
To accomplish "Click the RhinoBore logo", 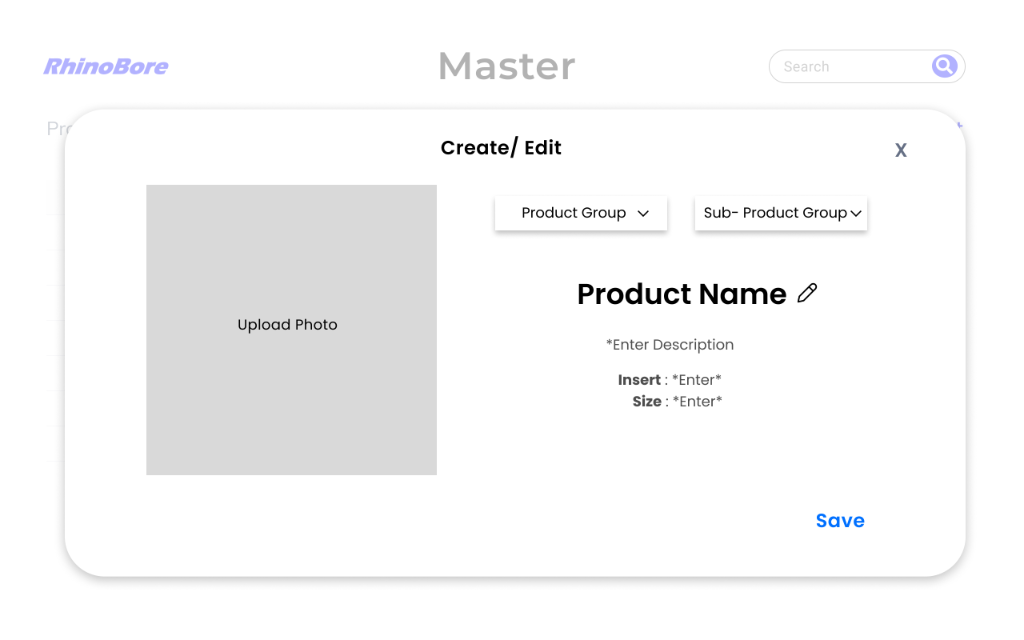I will 106,67.
